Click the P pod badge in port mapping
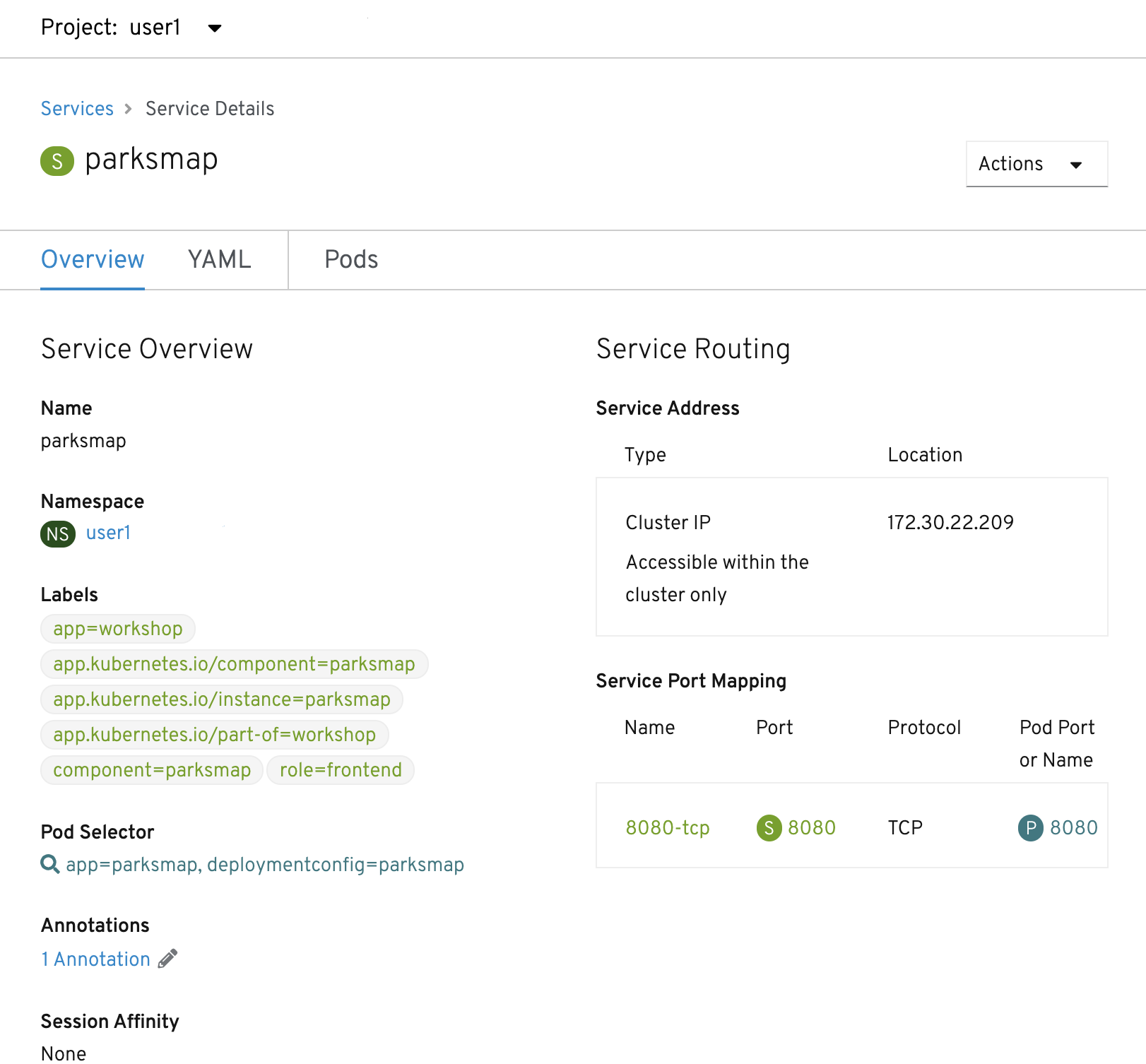 [x=1030, y=827]
